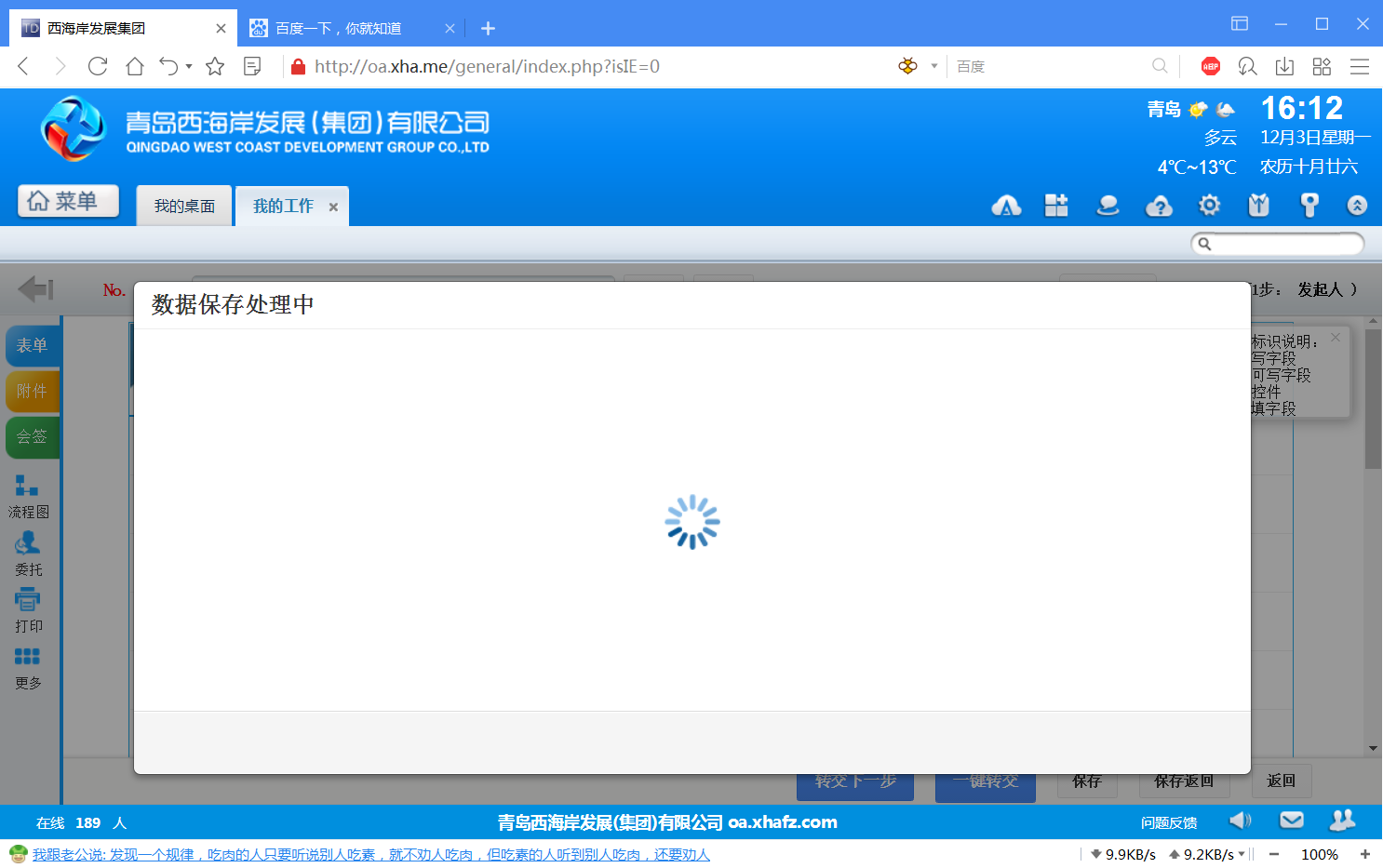Viewport: 1383px width, 868px height.
Task: Expand the upload speed dropdown arrow
Action: (1242, 854)
